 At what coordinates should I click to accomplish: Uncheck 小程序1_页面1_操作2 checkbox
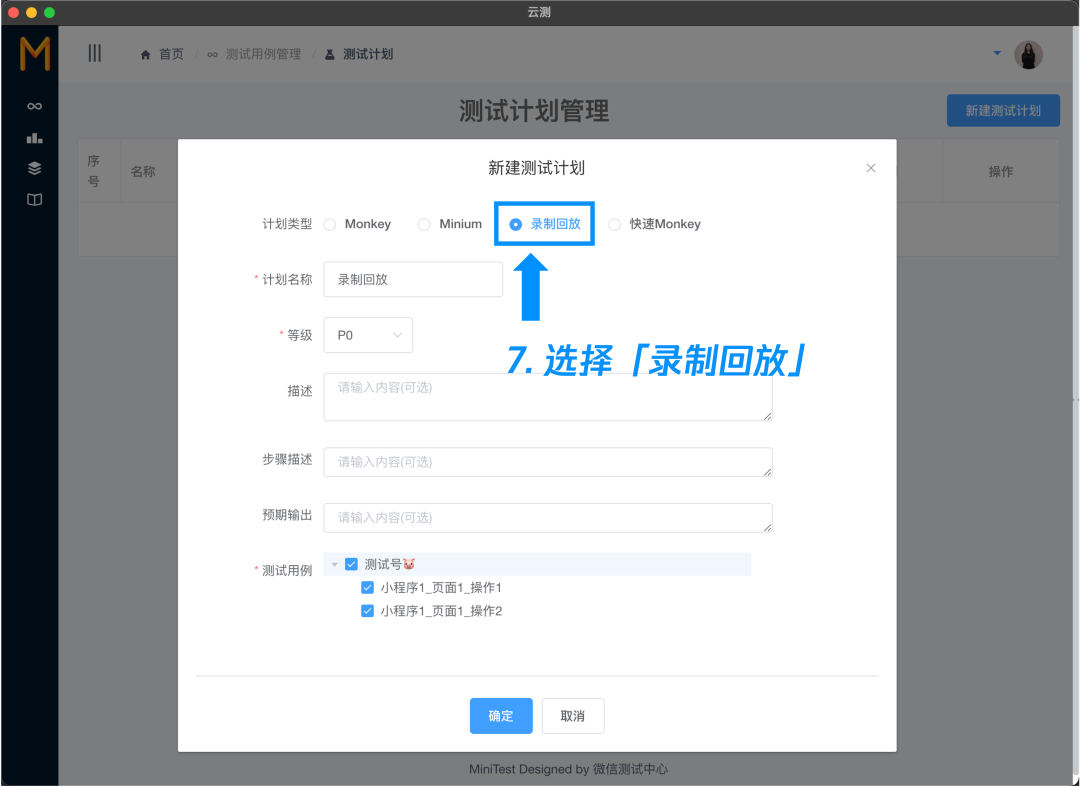tap(367, 611)
